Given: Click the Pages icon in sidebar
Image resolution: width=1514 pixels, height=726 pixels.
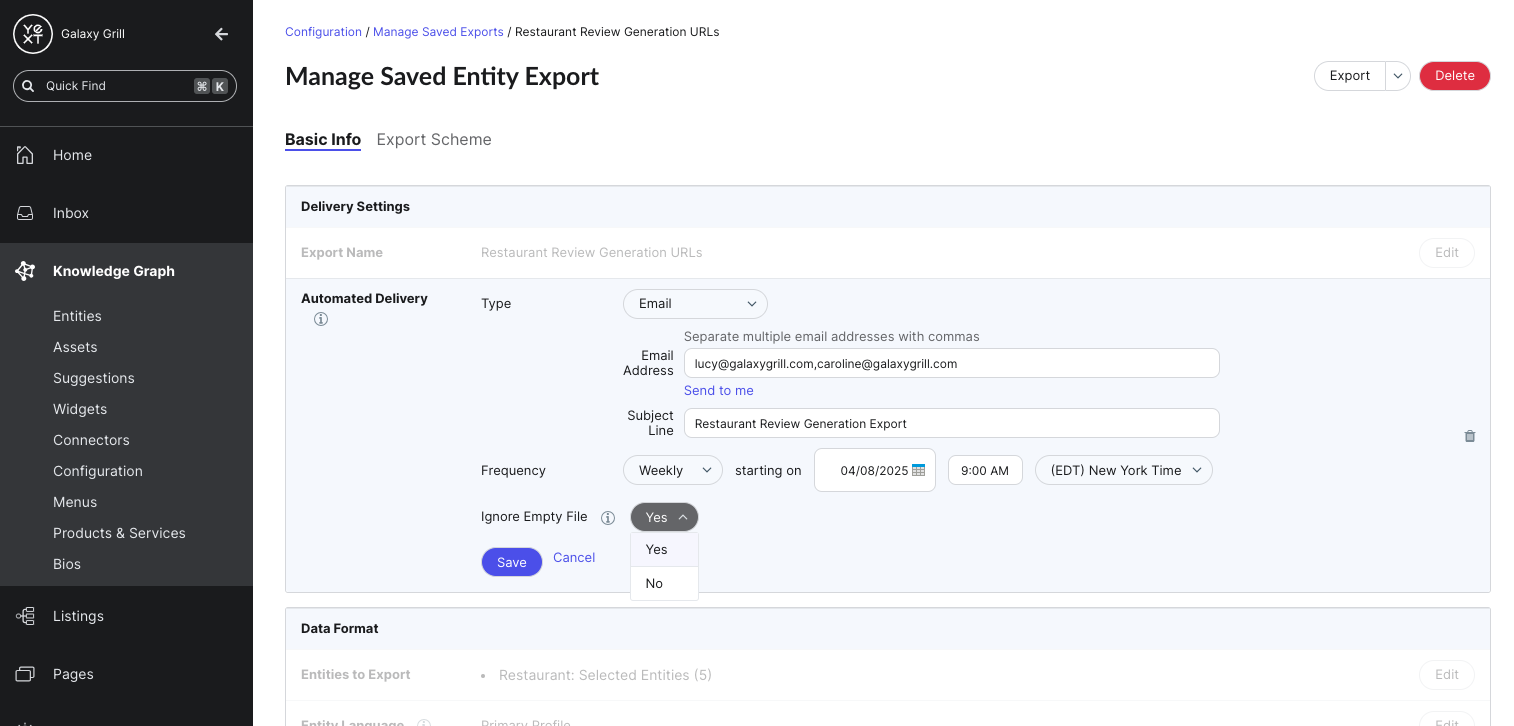Looking at the screenshot, I should pos(26,674).
